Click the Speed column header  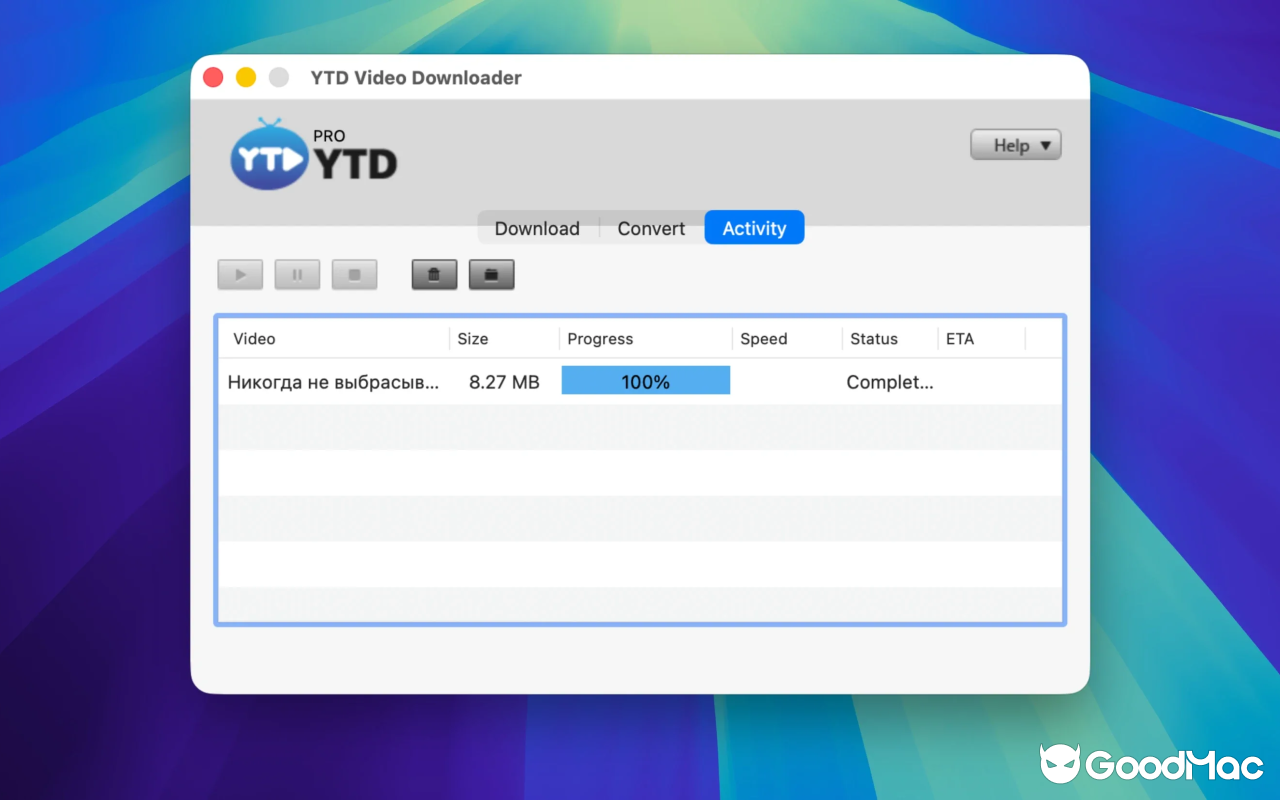pyautogui.click(x=763, y=339)
